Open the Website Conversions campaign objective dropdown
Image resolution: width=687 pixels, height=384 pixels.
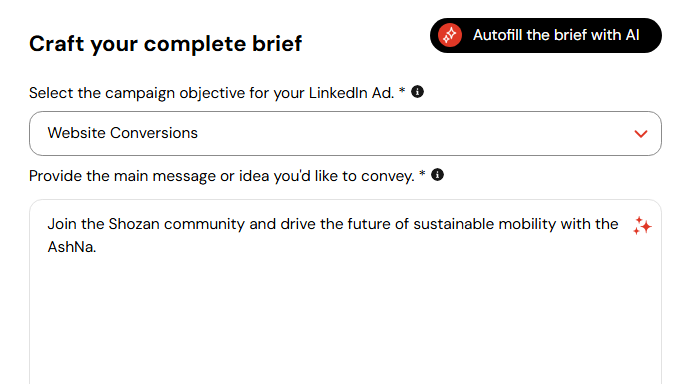(345, 133)
